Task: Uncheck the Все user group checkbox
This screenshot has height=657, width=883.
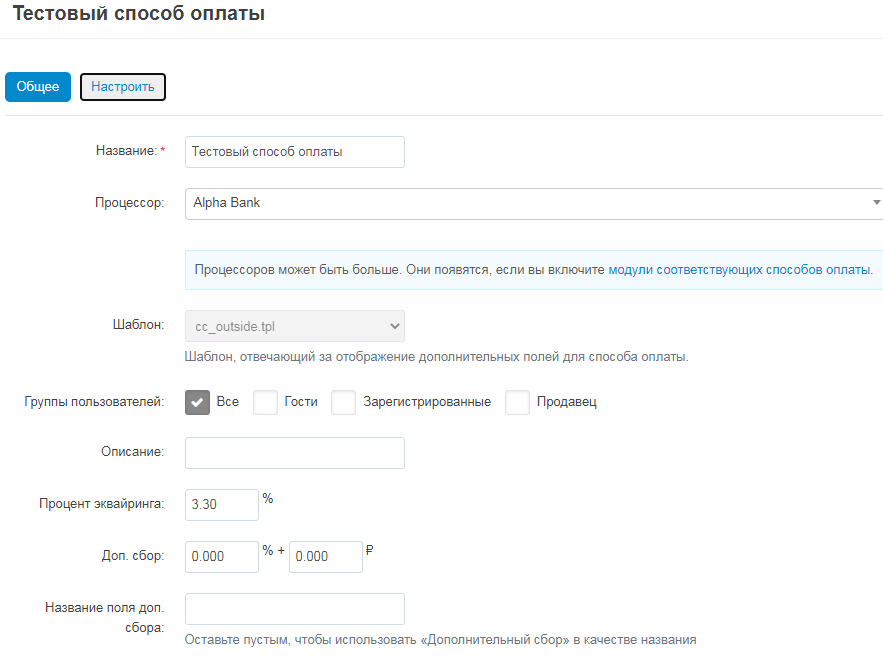Action: point(197,402)
